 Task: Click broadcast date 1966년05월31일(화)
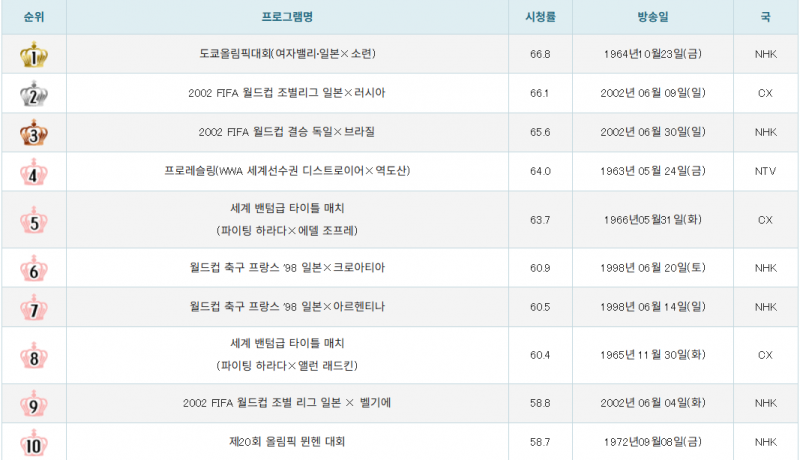point(653,220)
